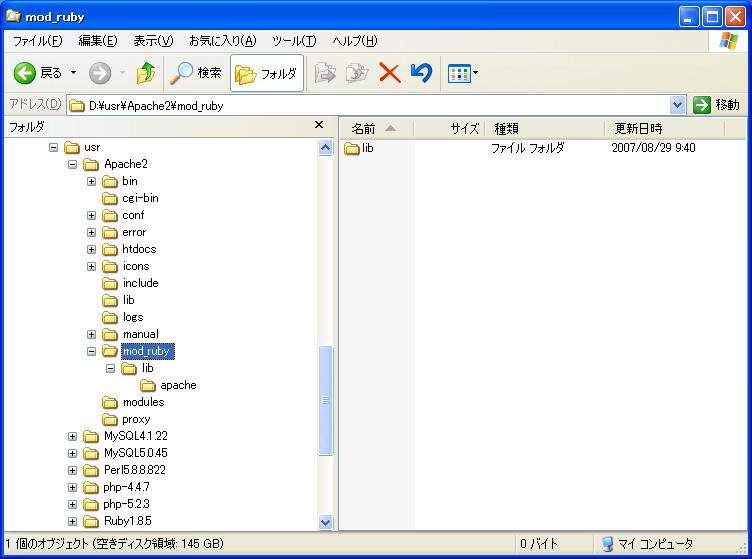Click the Forward arrow button
Image resolution: width=752 pixels, height=559 pixels.
coord(100,73)
